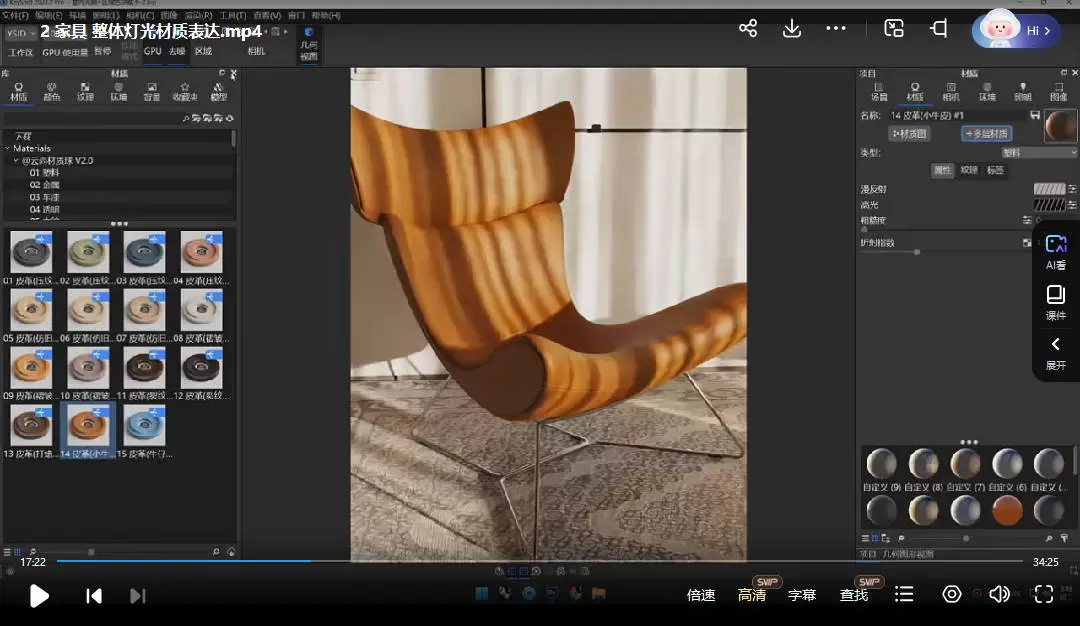The height and width of the screenshot is (626, 1080).
Task: Open the 照明 project tab
Action: (1023, 92)
